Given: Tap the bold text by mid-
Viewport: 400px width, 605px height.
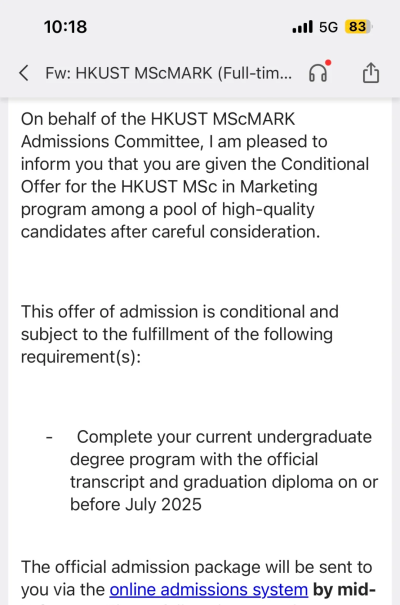Looking at the screenshot, I should pos(344,590).
